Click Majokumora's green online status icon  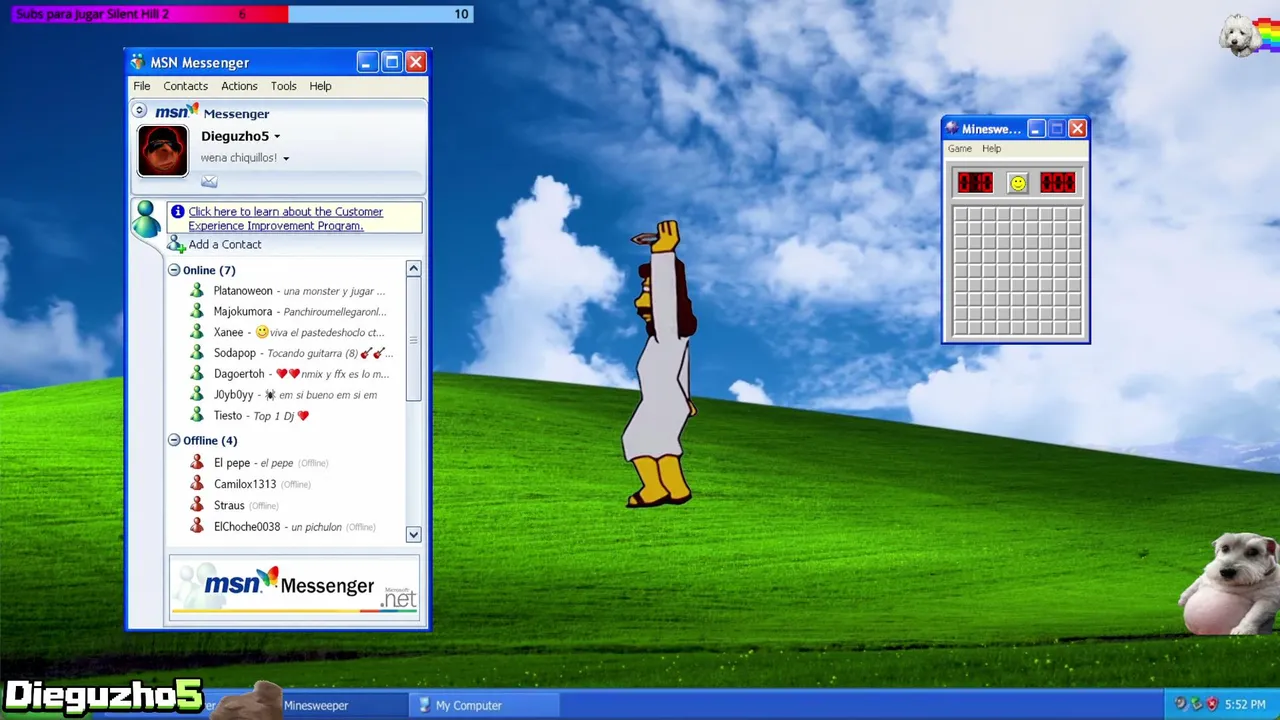point(197,311)
